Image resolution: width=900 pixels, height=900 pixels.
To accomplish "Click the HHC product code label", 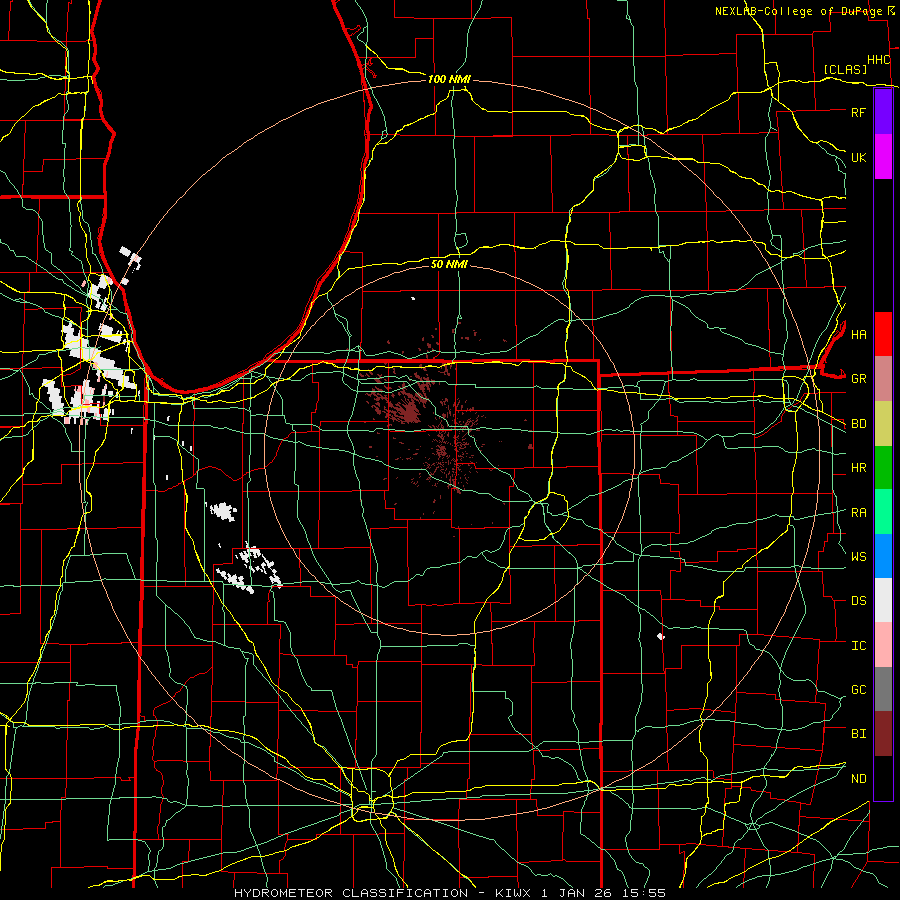I will [878, 60].
